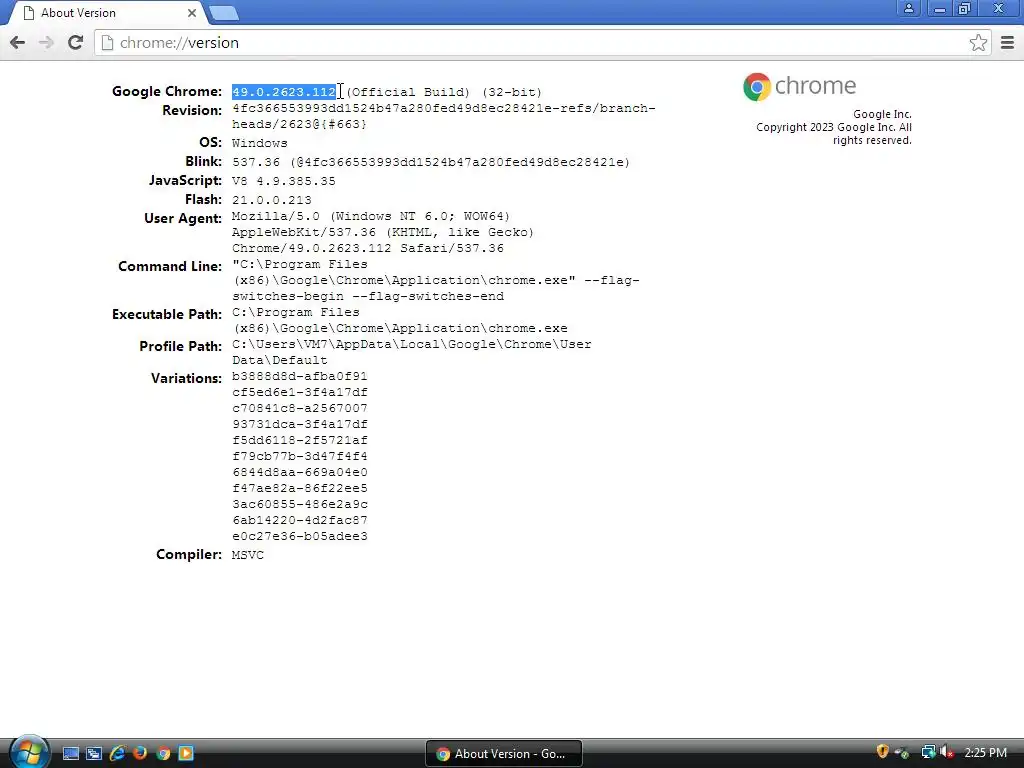Click the Google Chrome: label
The image size is (1024, 768).
[167, 91]
